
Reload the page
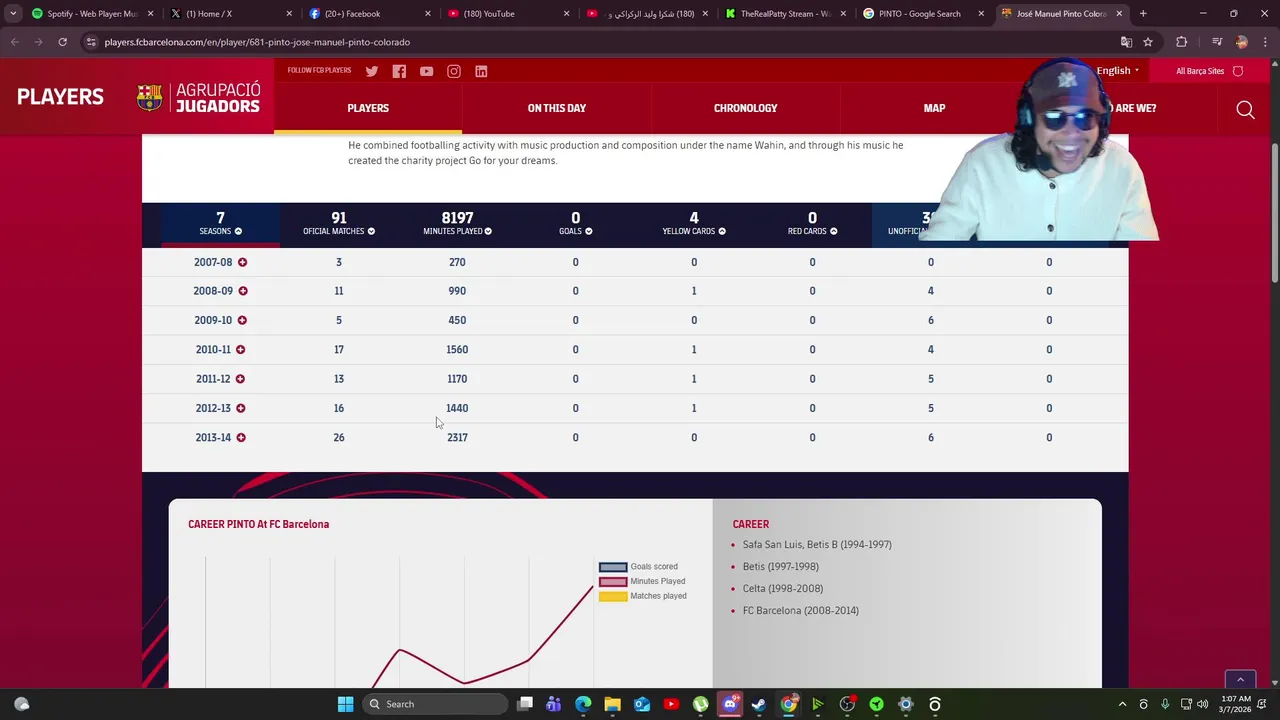[62, 42]
